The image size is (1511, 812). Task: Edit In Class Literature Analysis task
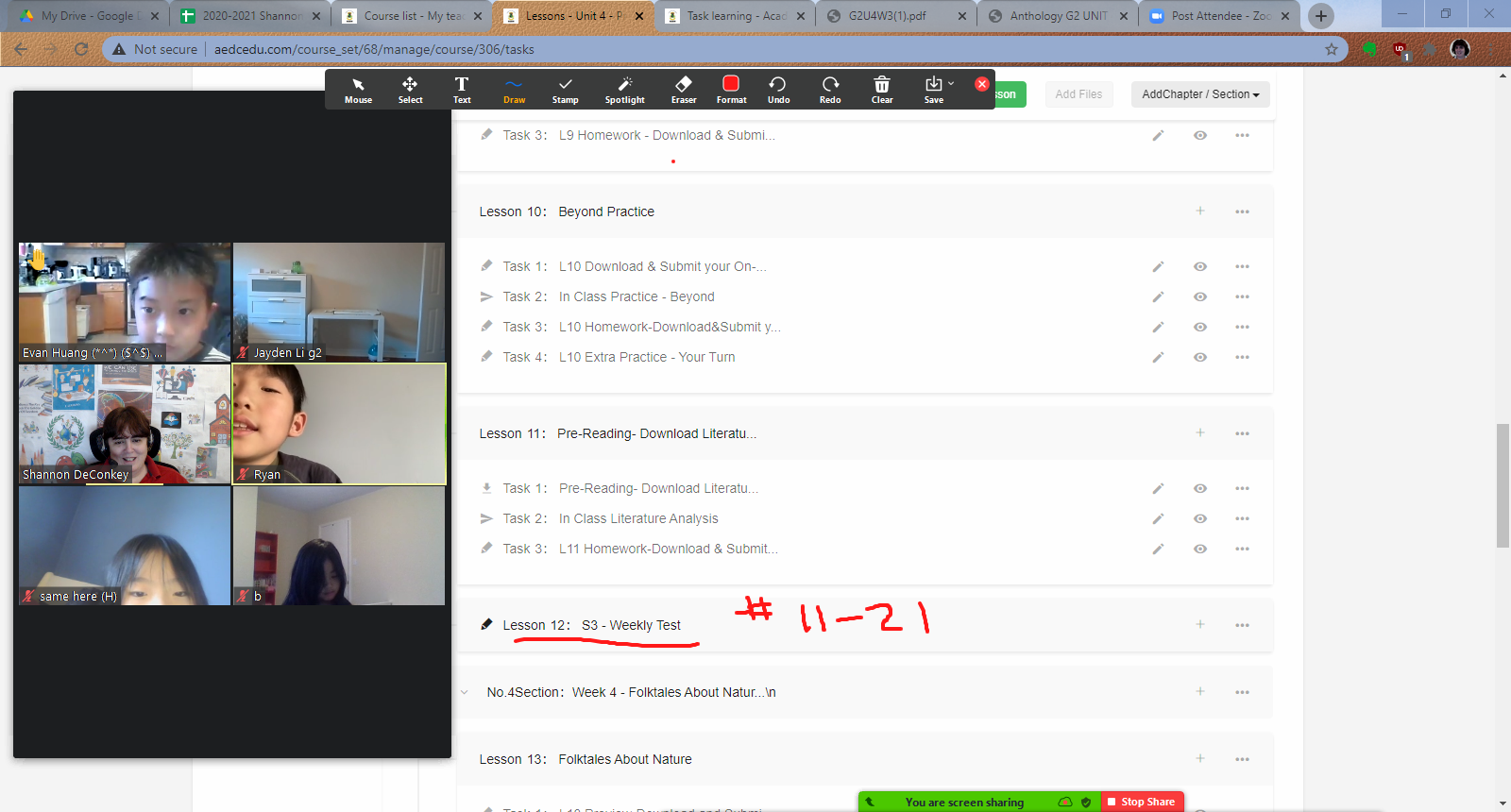point(1158,519)
